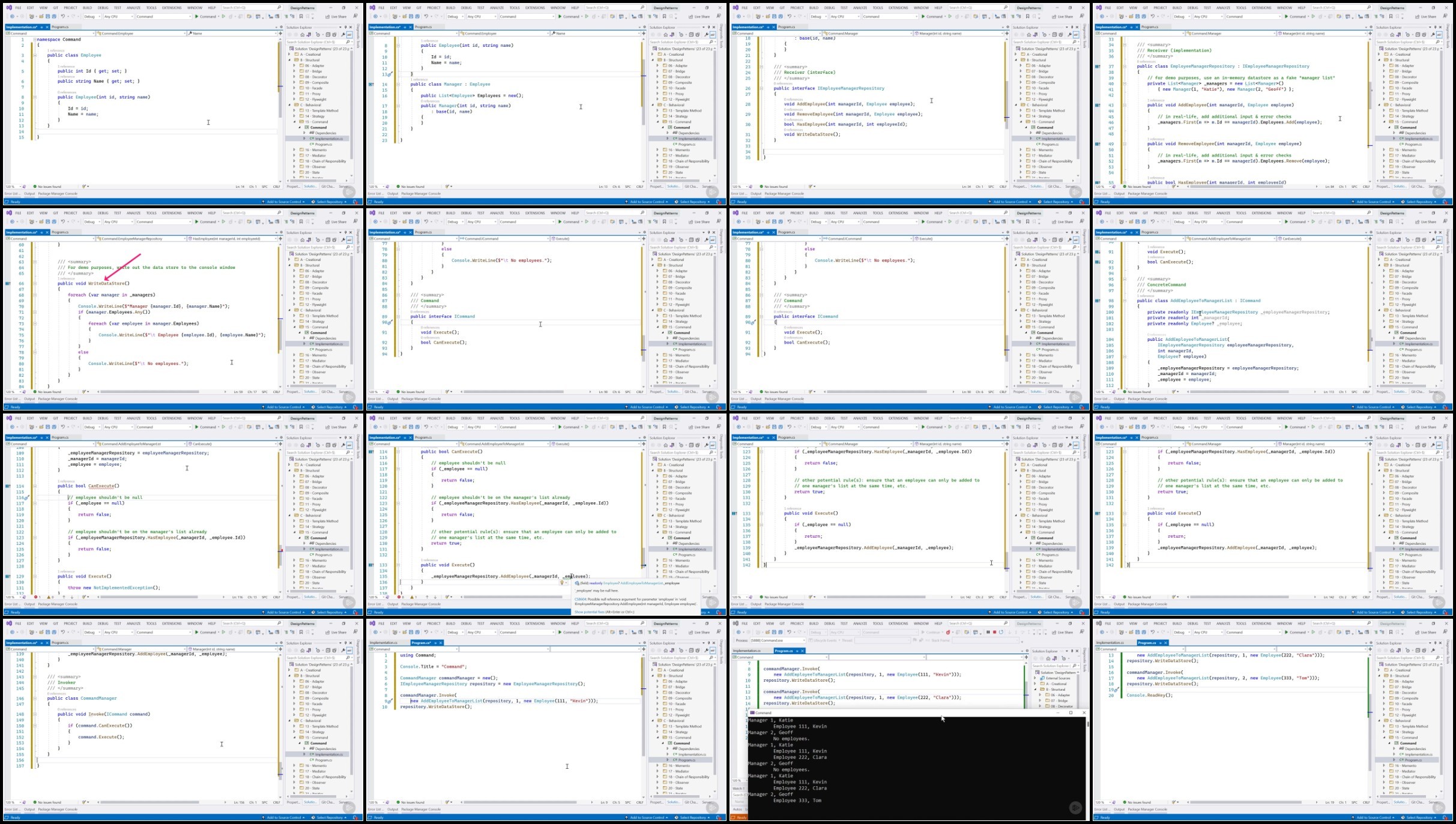
Task: Click the Pause (Break All) debug icon
Action: pyautogui.click(x=988, y=632)
